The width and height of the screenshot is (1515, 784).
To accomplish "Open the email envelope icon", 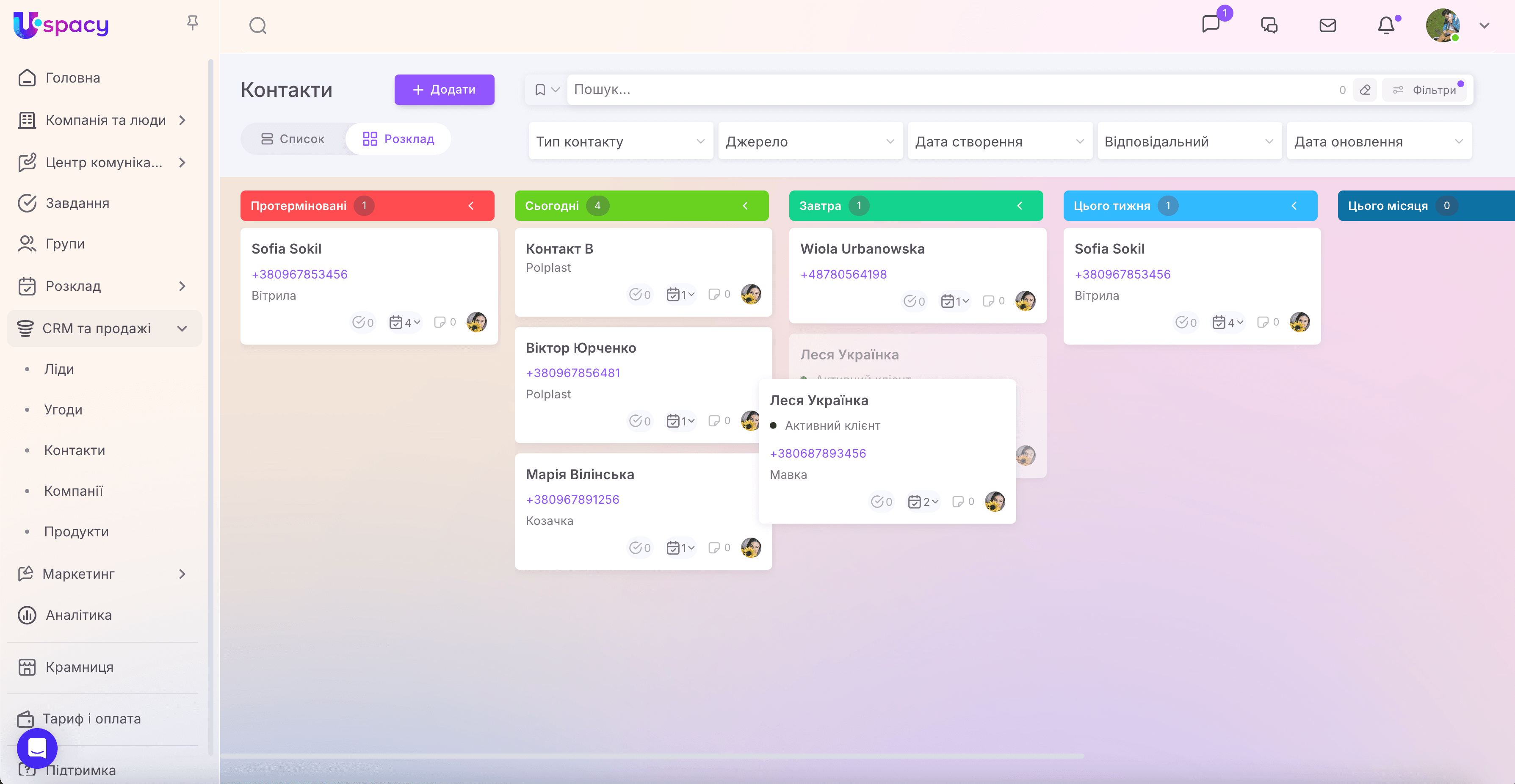I will (1327, 25).
